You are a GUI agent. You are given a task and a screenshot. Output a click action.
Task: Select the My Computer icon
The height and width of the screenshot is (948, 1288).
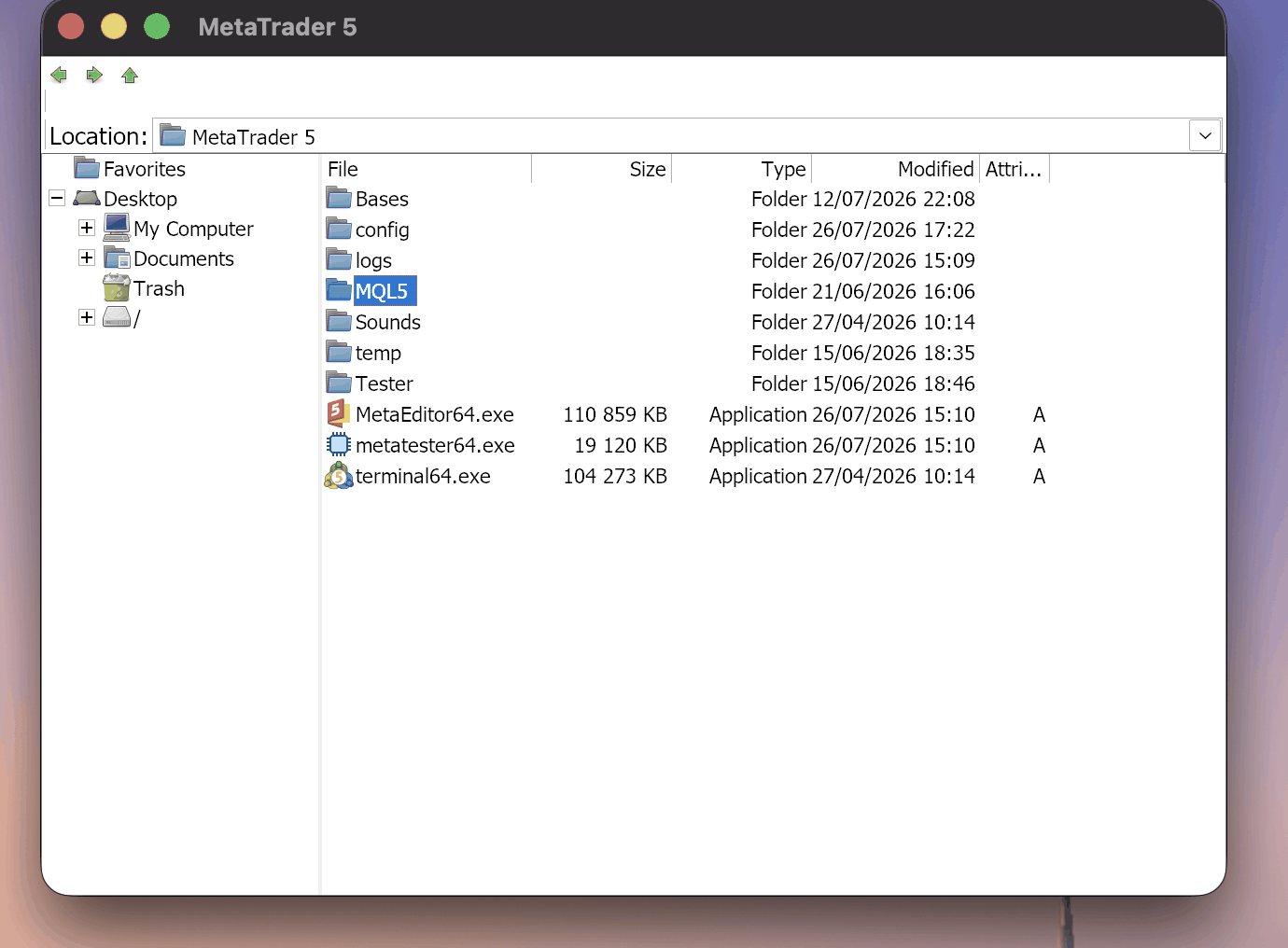117,228
